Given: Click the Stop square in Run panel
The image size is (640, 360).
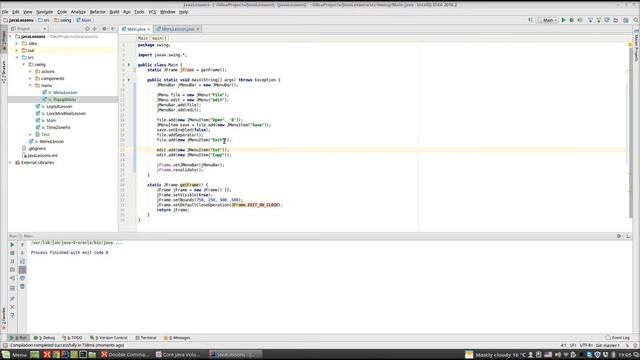Looking at the screenshot, I should pos(12,253).
